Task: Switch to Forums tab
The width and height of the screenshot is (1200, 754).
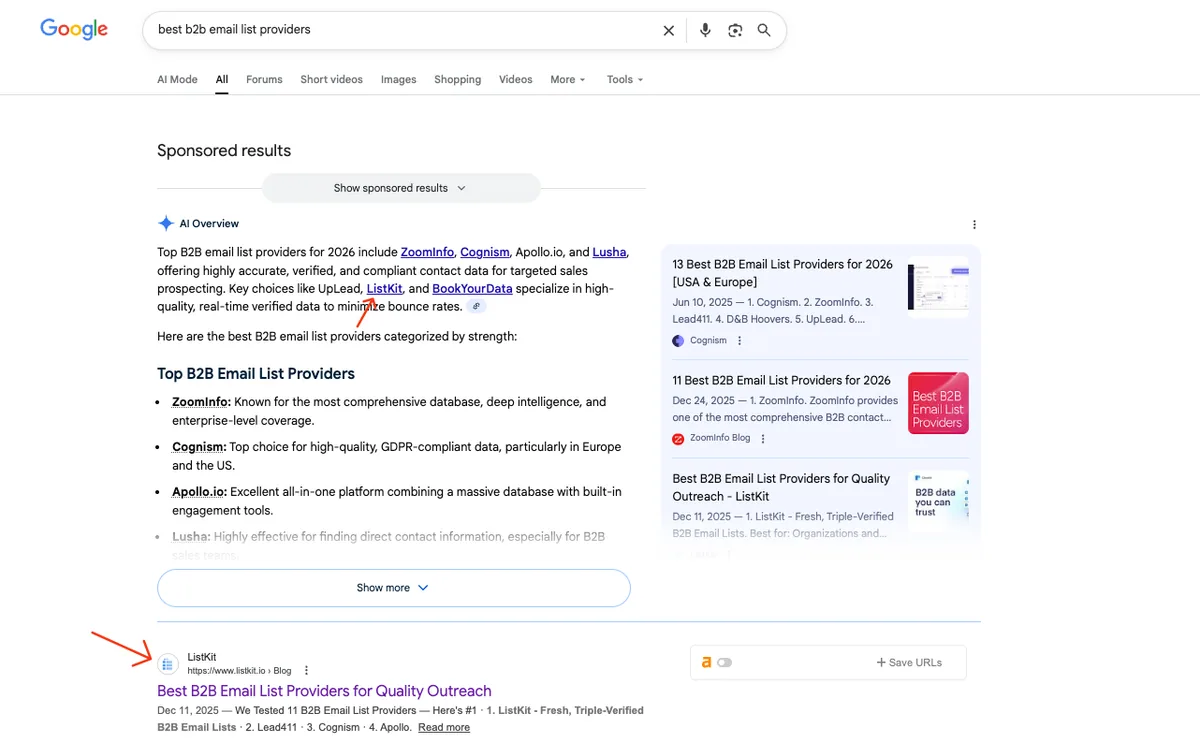Action: [264, 80]
